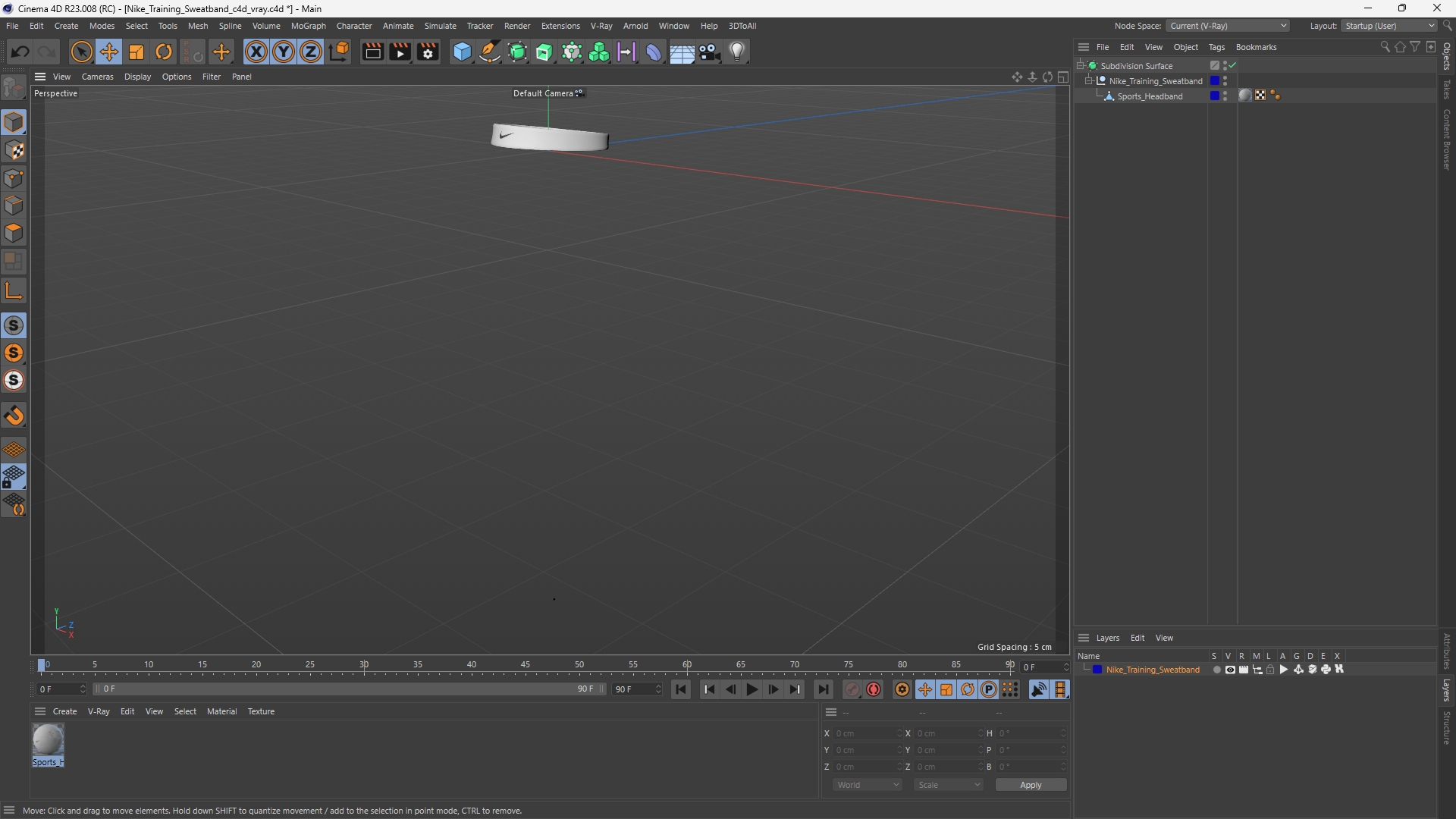Click the X position input field
Screen dimensions: 1456x819
pyautogui.click(x=868, y=733)
